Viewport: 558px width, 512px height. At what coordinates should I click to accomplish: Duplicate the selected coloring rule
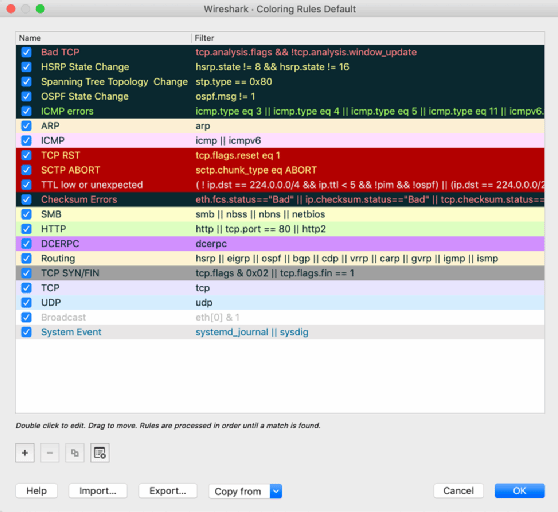coord(75,453)
